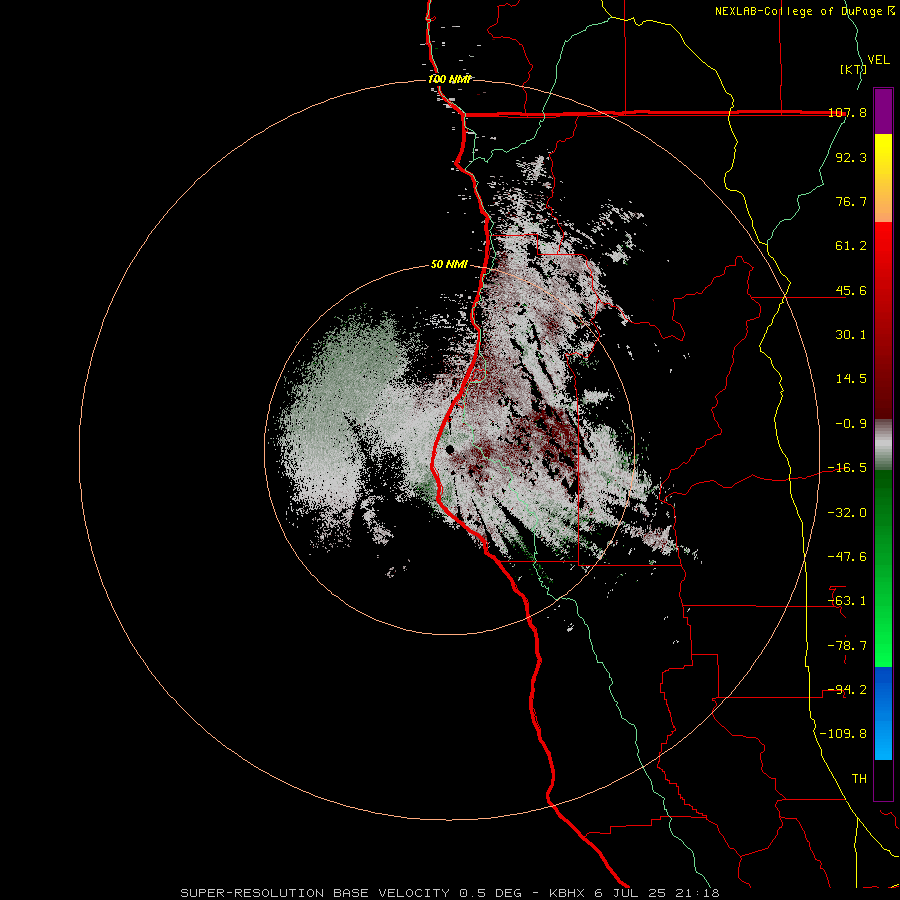Click the black radar site dot

click(x=450, y=449)
